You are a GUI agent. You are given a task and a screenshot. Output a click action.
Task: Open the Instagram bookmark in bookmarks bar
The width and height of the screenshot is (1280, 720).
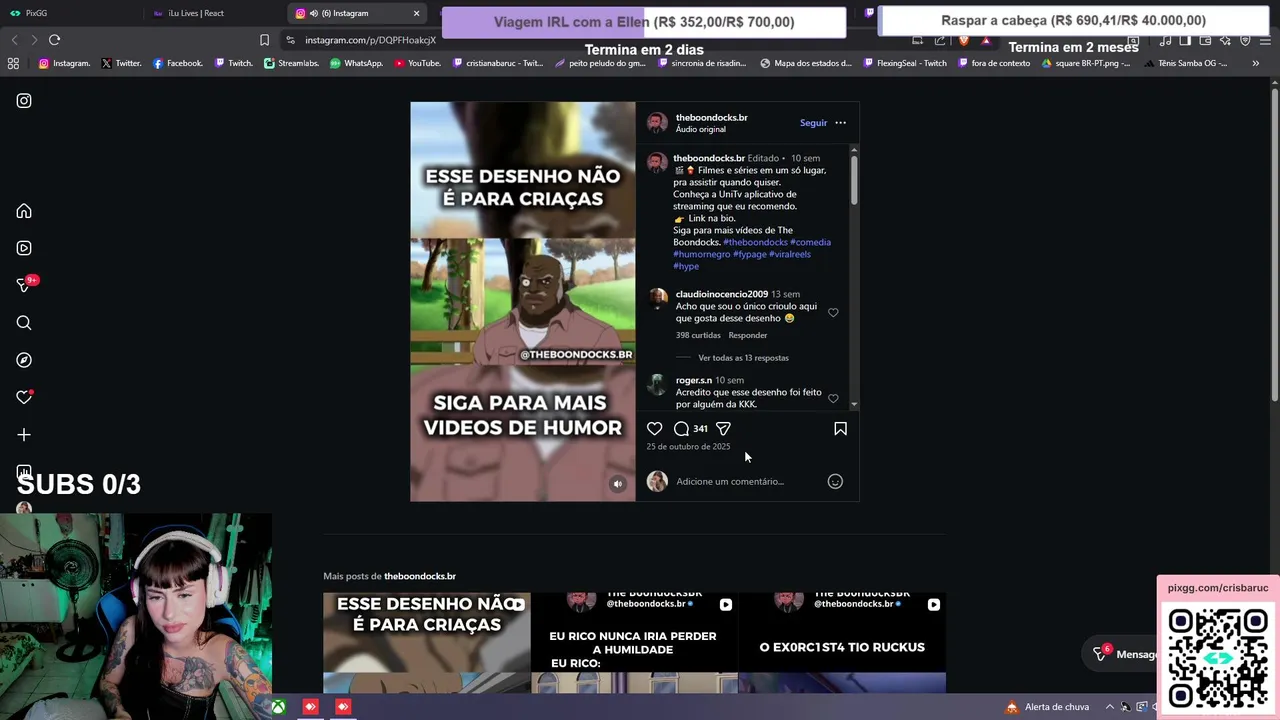[x=64, y=63]
